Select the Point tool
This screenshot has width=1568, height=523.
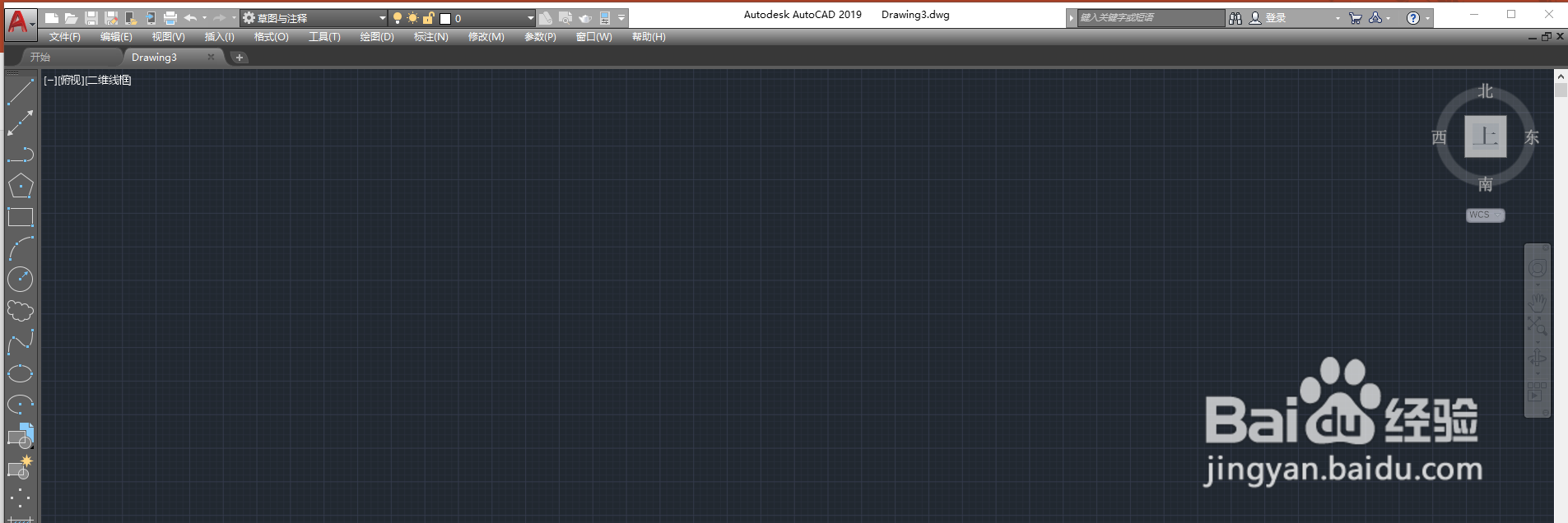click(21, 497)
